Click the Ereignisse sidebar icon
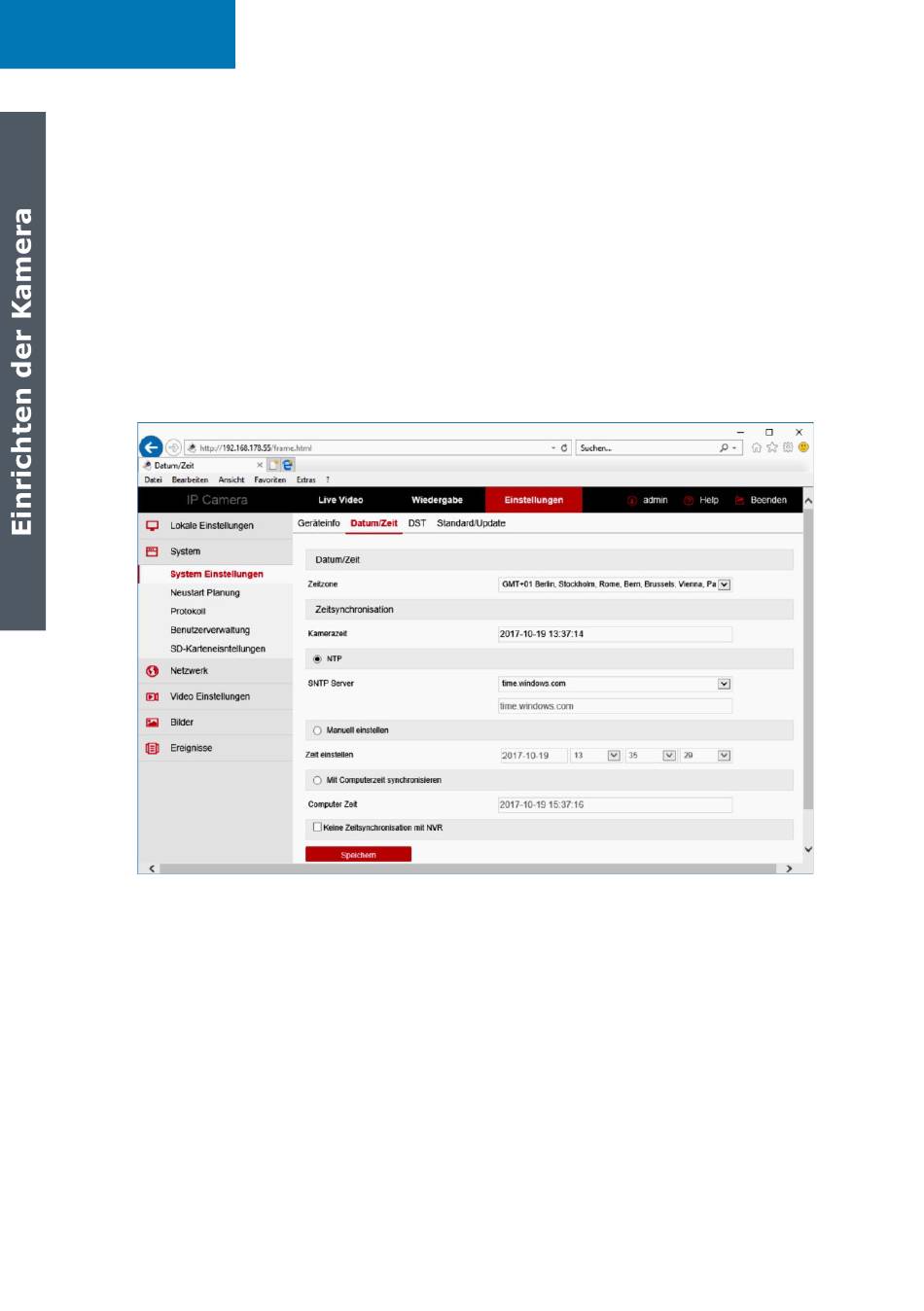Viewport: 924px width, 1311px height. (x=152, y=749)
